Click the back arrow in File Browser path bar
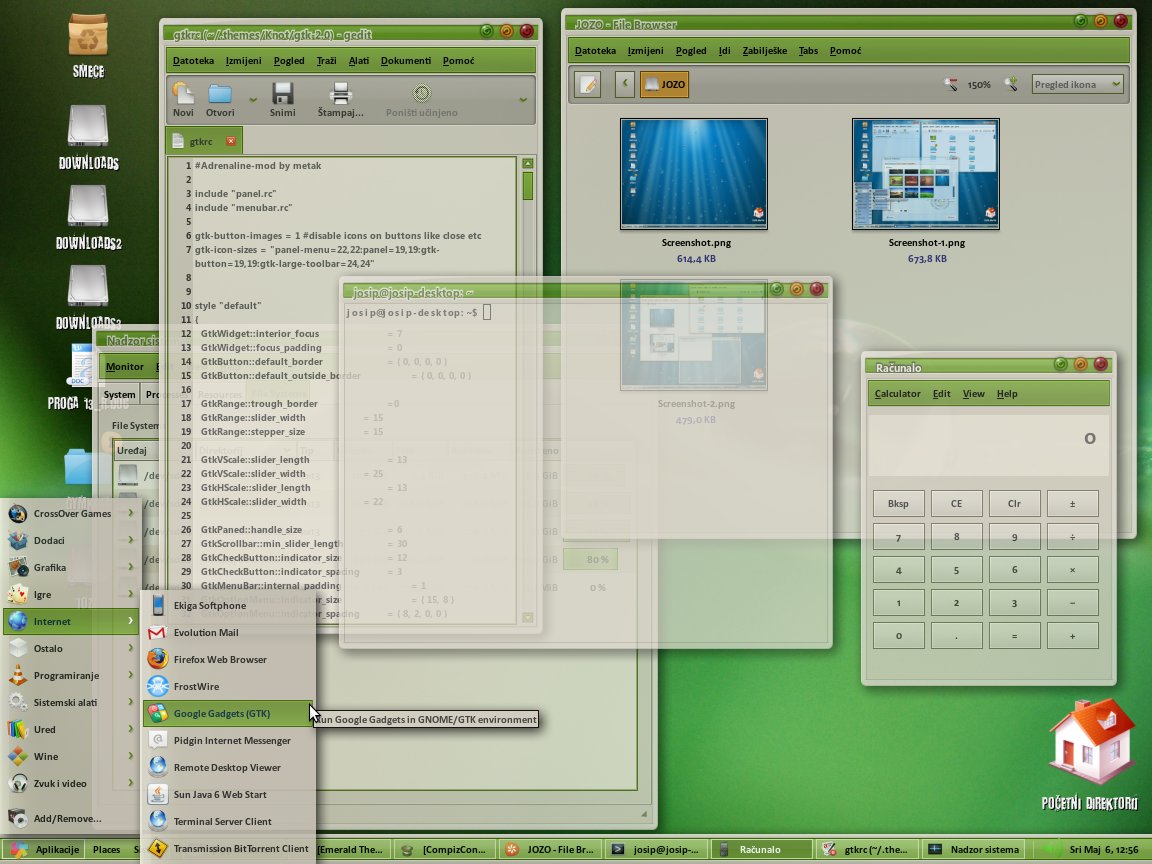Viewport: 1152px width, 864px height. [x=624, y=84]
